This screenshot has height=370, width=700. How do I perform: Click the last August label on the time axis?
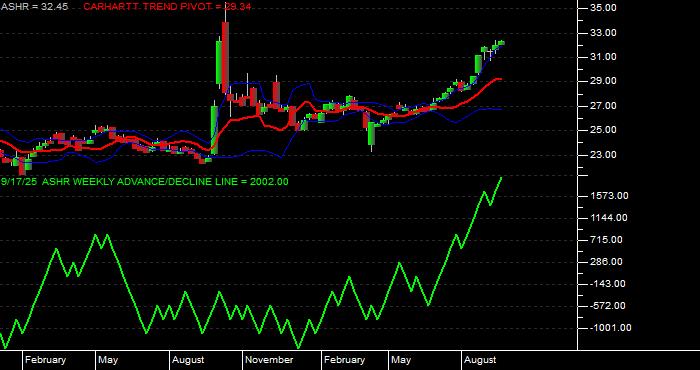tap(480, 360)
